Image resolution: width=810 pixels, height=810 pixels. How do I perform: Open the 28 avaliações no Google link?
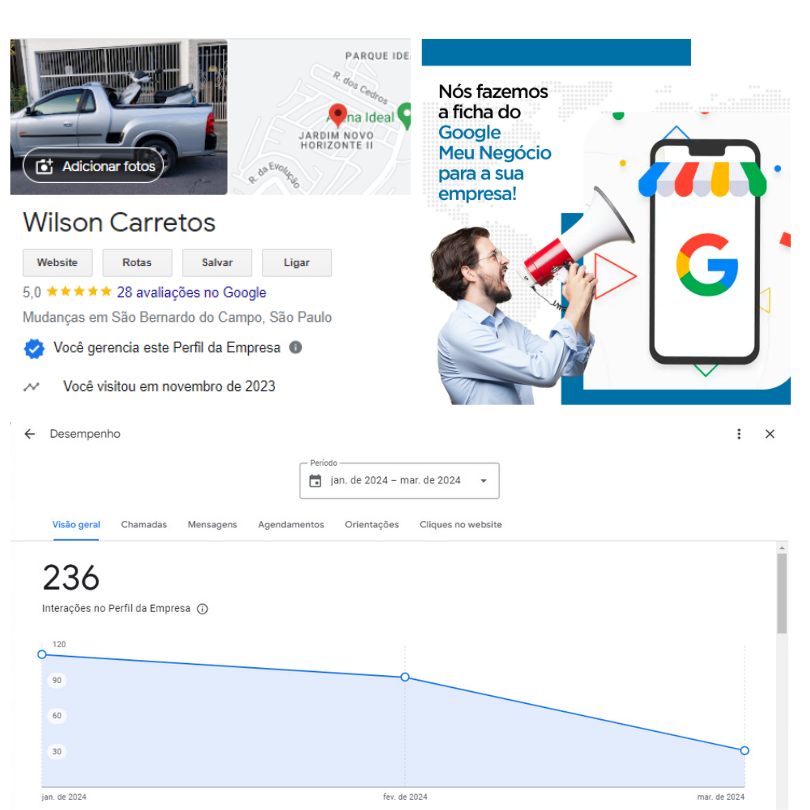[192, 292]
